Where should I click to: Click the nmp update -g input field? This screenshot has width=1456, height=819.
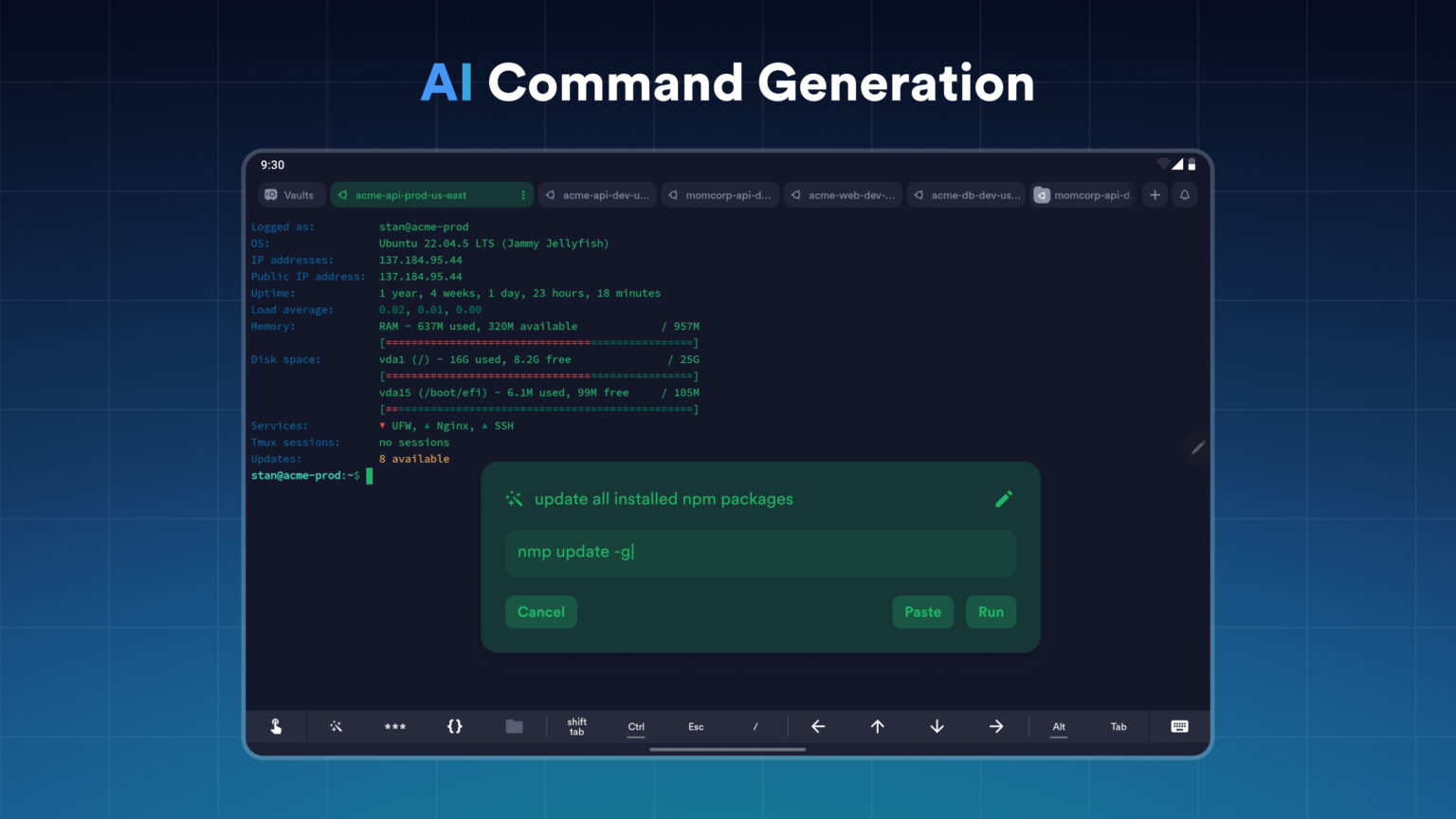760,553
